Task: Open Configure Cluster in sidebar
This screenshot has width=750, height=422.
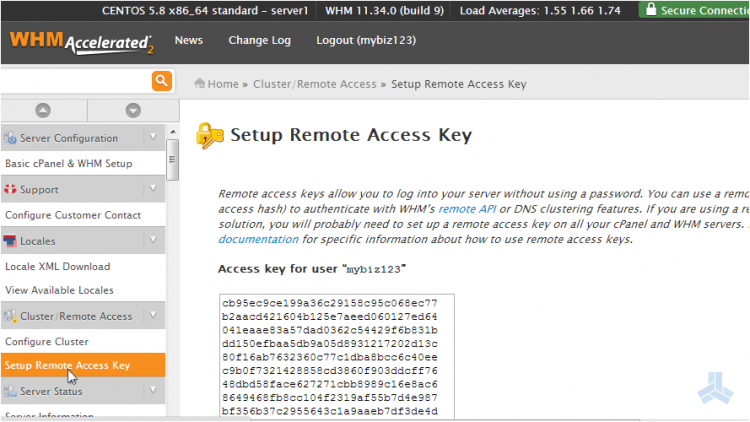Action: point(47,342)
